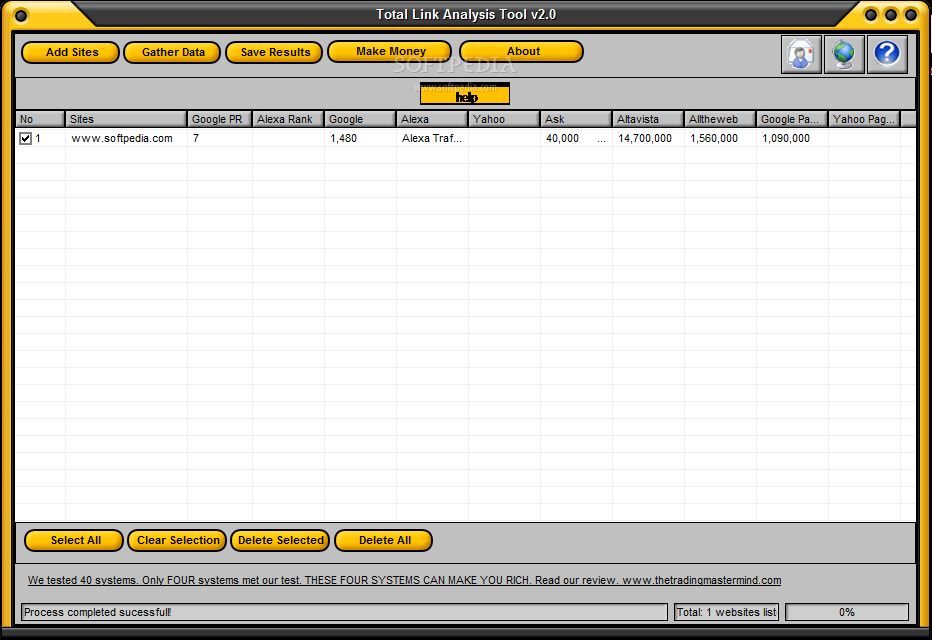The height and width of the screenshot is (640, 932).
Task: Sort by the No column header
Action: [40, 119]
